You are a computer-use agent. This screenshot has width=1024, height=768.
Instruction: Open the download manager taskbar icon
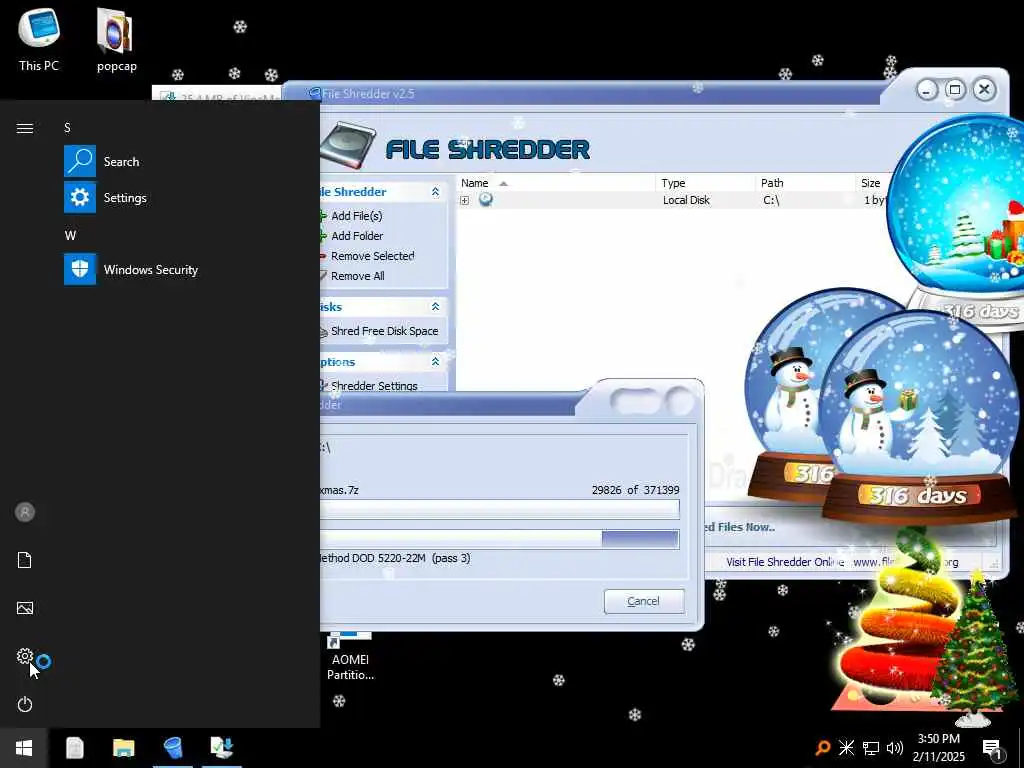pos(222,748)
